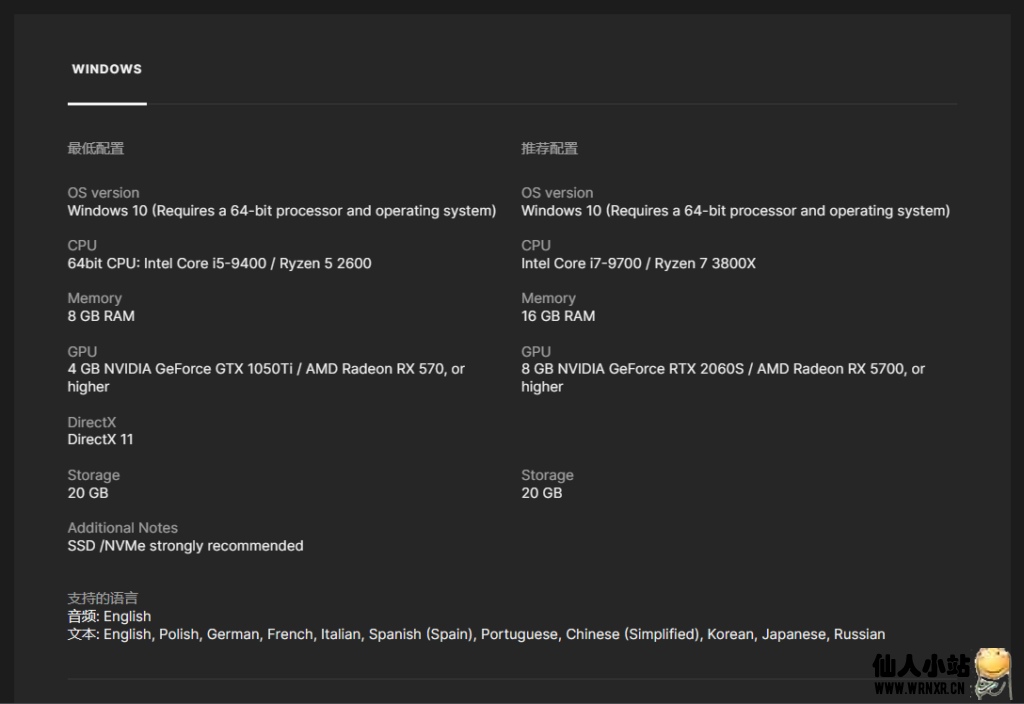Click minimum Windows 10 OS version text
This screenshot has width=1024, height=704.
click(x=281, y=211)
